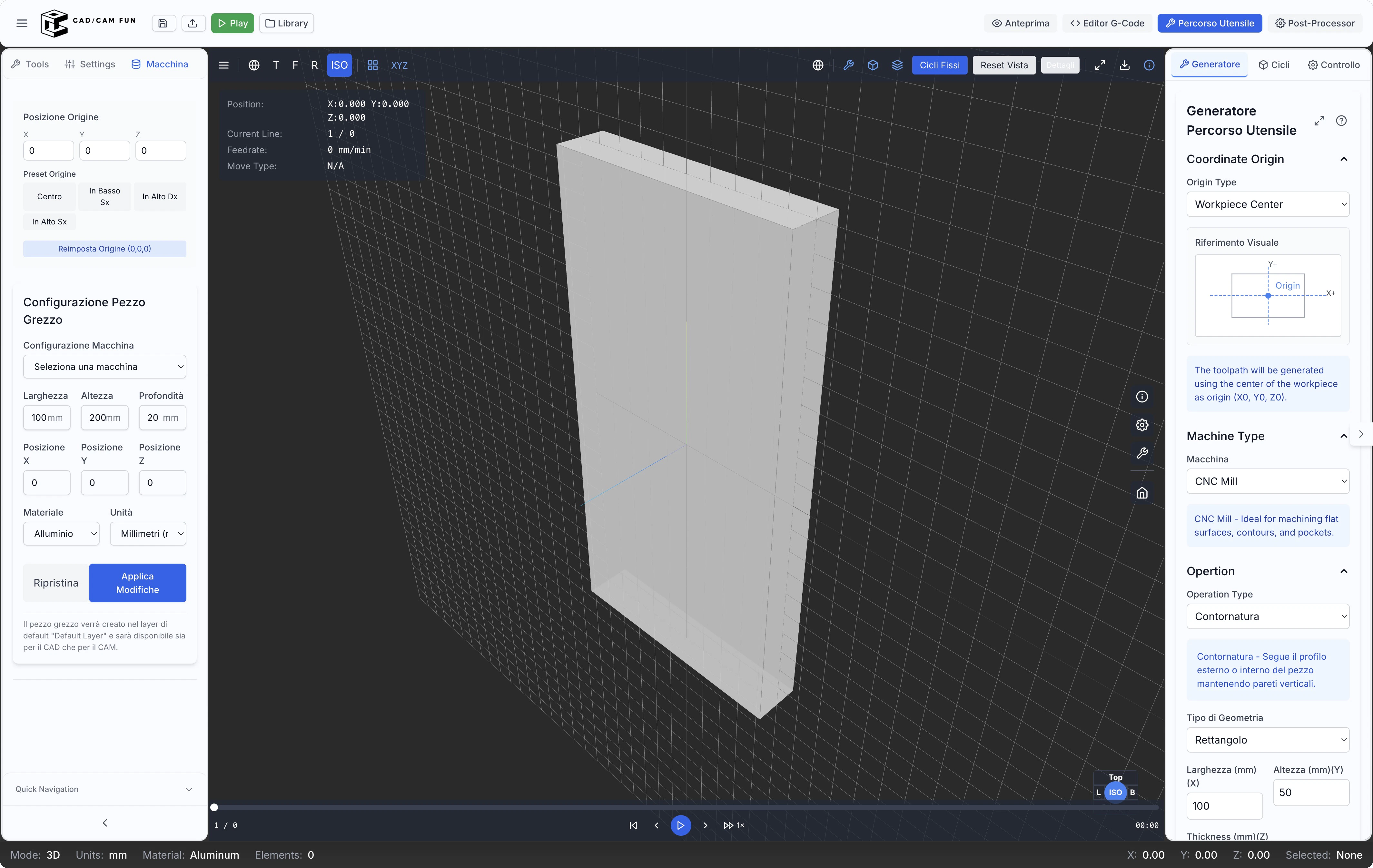Open help question mark icon
The width and height of the screenshot is (1373, 868).
[1341, 120]
